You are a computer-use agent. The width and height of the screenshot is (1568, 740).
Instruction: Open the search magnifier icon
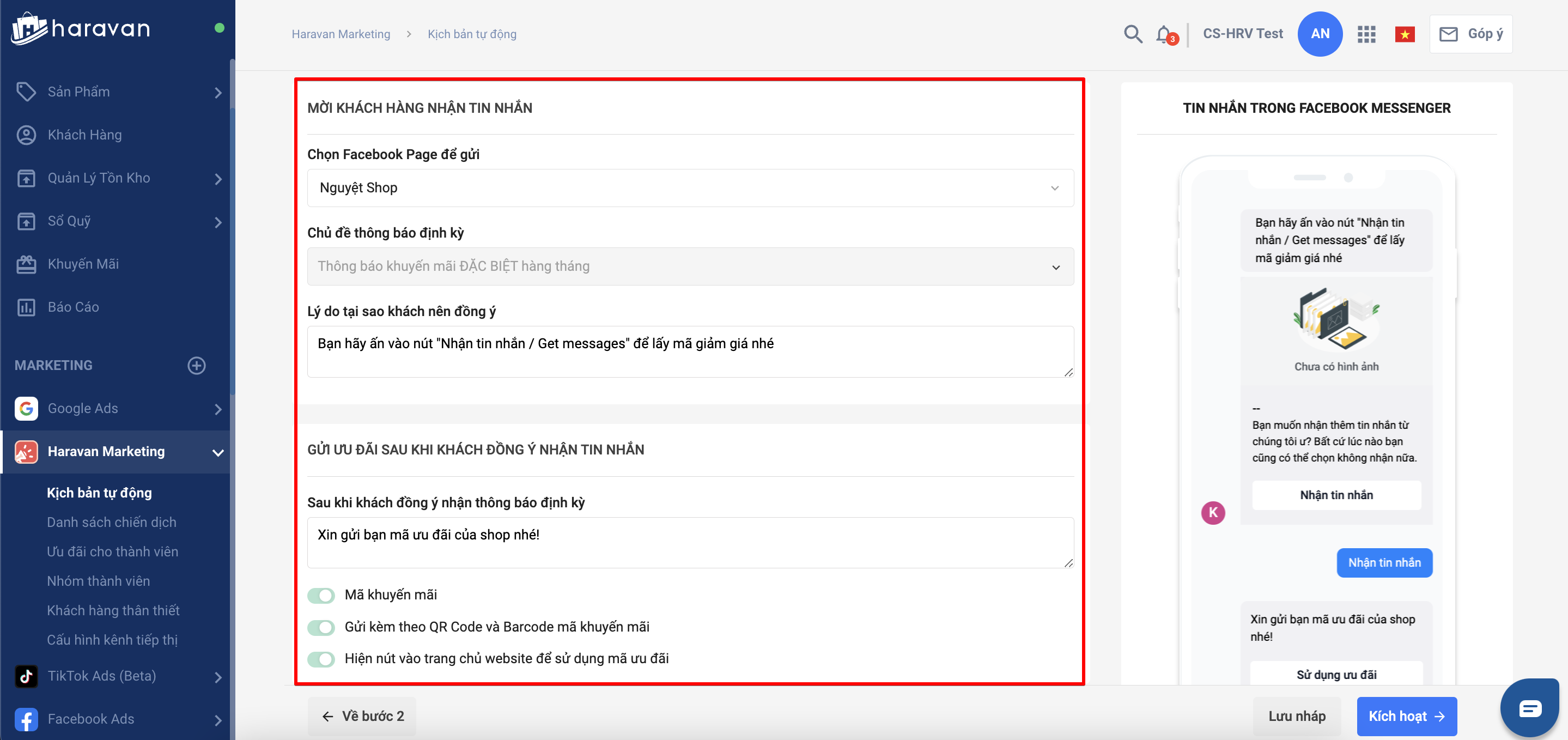[x=1132, y=33]
